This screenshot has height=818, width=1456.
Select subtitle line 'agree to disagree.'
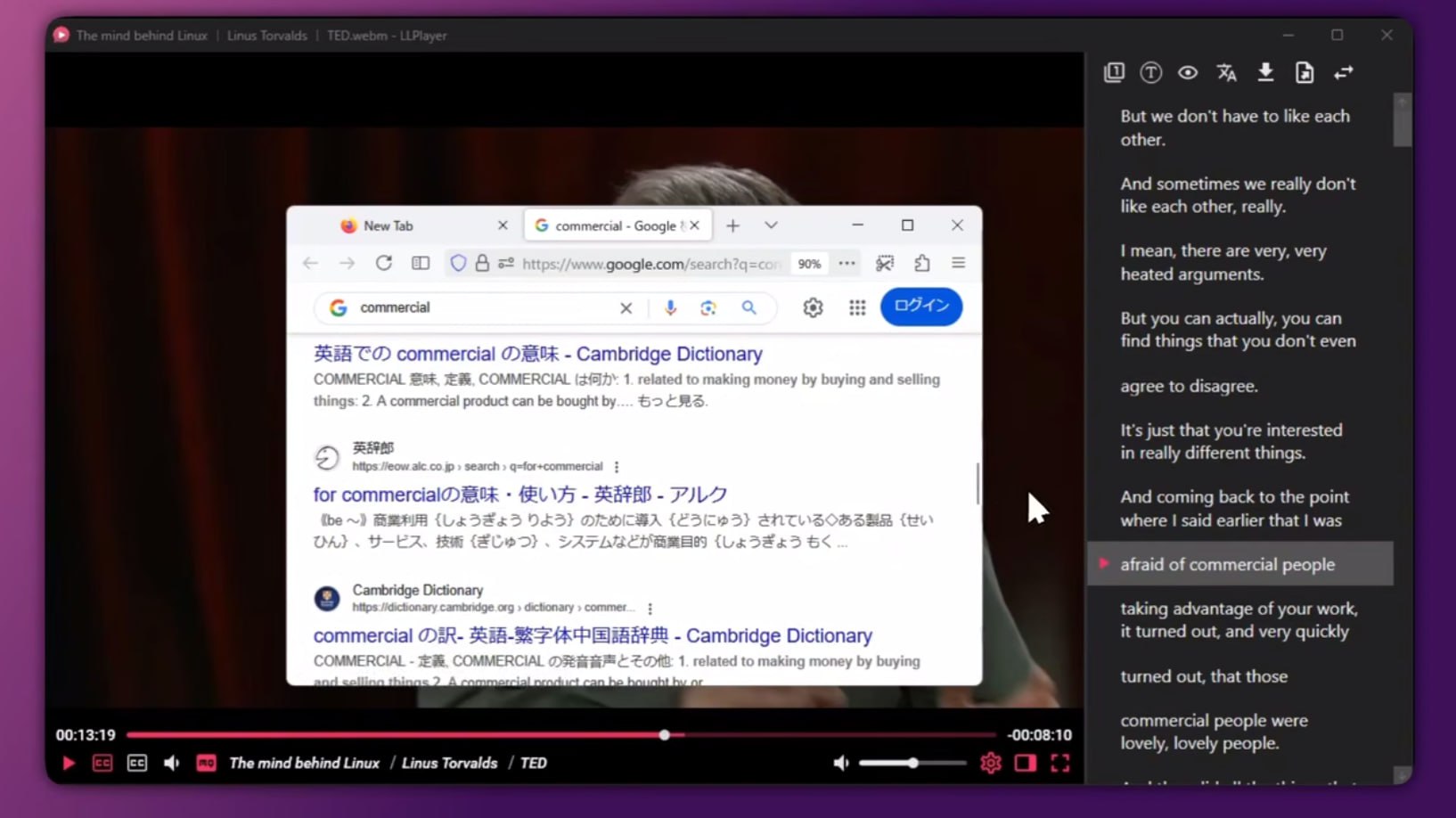pos(1189,386)
